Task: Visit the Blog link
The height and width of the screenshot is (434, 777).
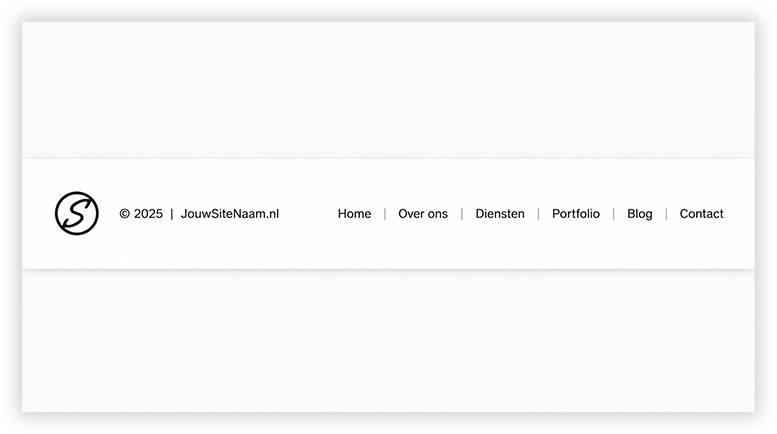Action: 640,214
